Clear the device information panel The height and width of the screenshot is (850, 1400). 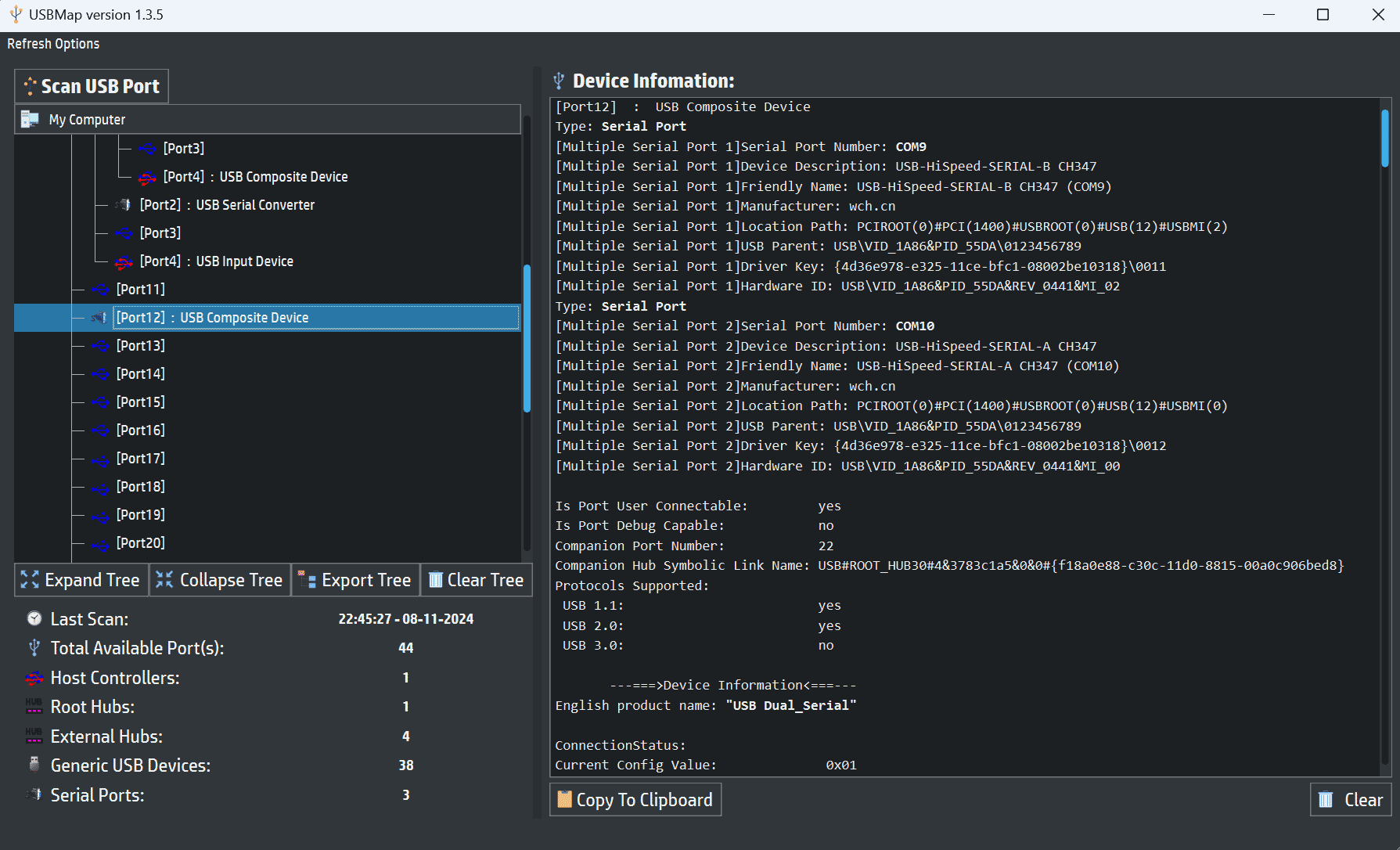[x=1351, y=799]
